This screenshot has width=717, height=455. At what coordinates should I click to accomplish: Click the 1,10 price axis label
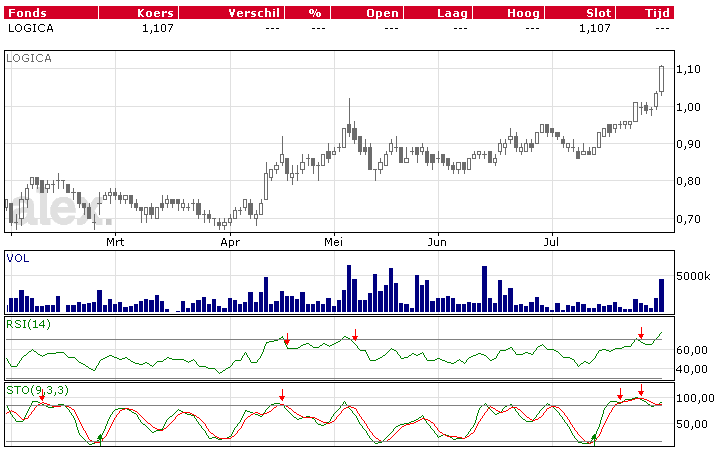click(x=688, y=69)
